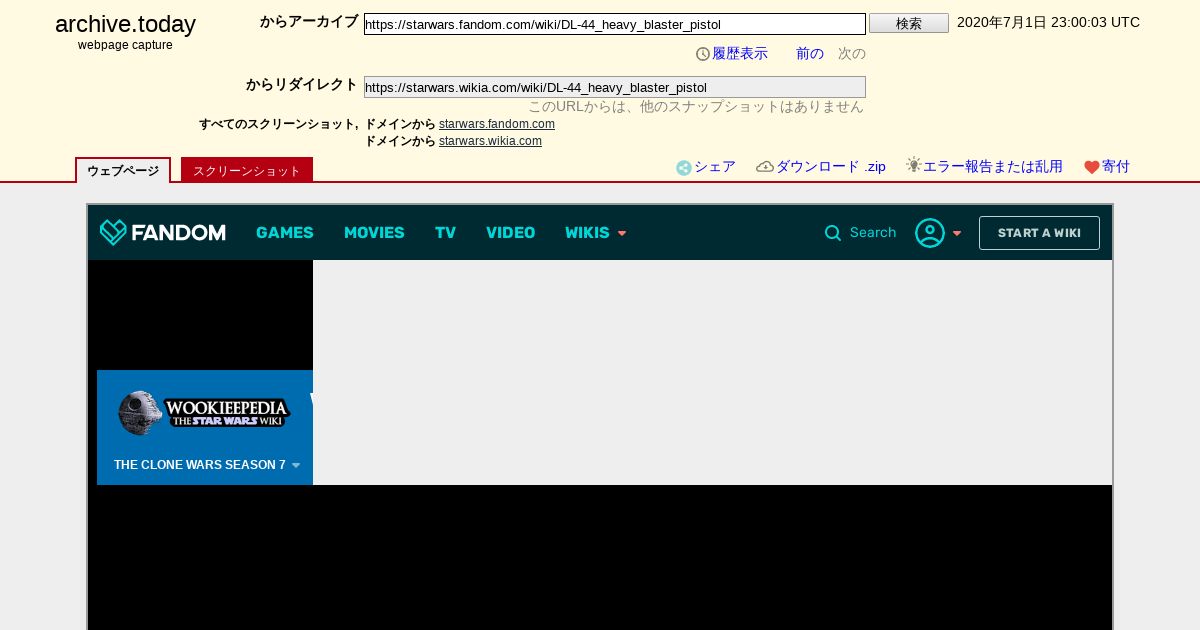Screen dimensions: 1200x630
Task: Click the 寄付 donate link
Action: [1116, 167]
